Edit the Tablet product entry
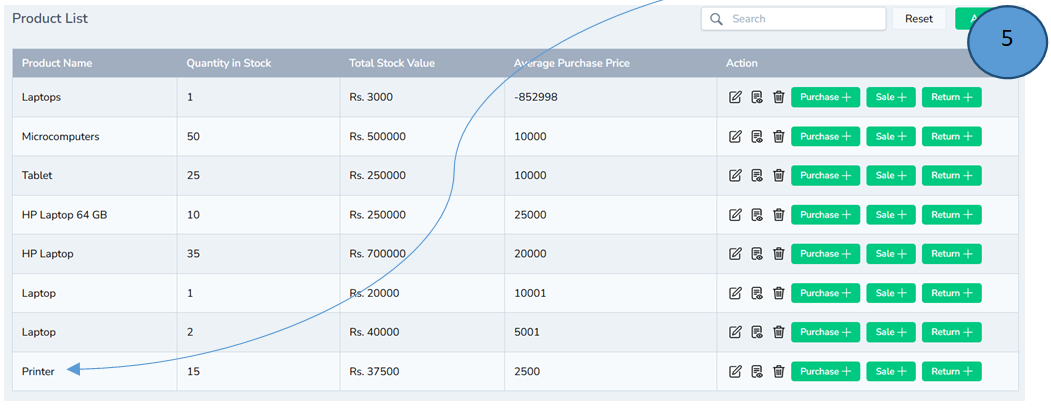 coord(735,175)
